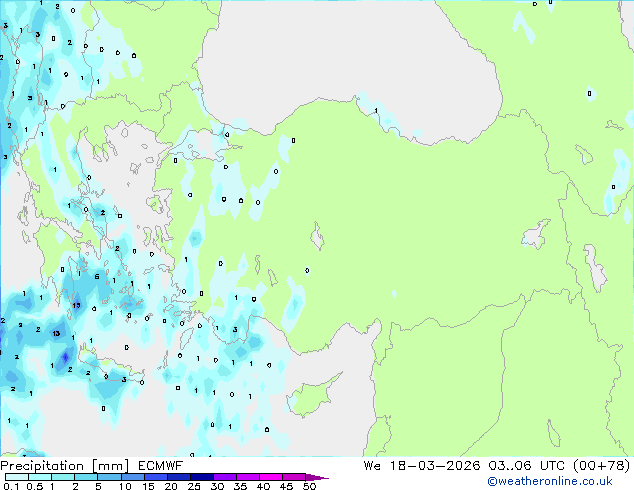
Task: Click the 'Precipitation [mm]' title text
Action: [65, 466]
